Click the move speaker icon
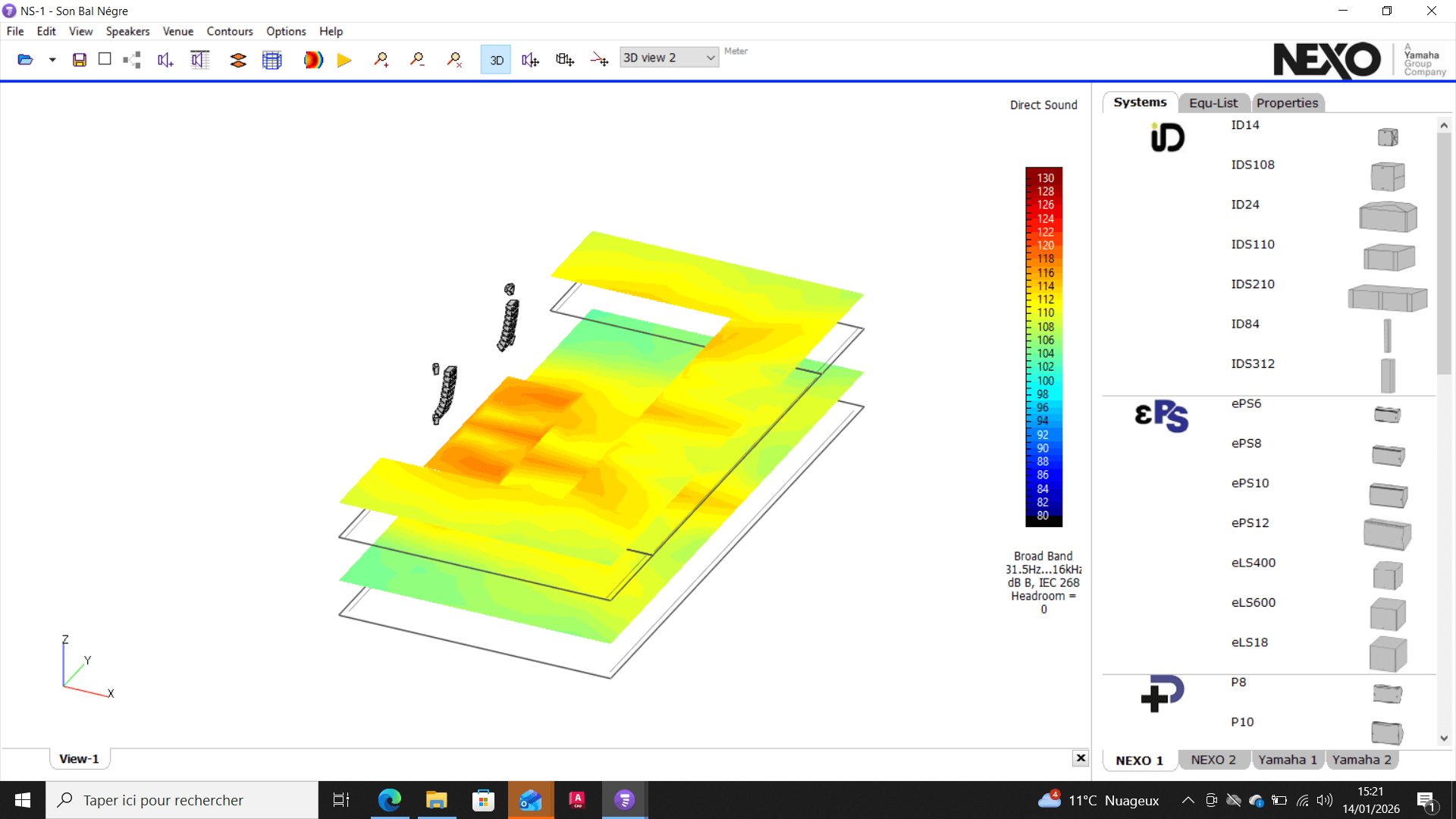Viewport: 1456px width, 819px height. point(530,60)
